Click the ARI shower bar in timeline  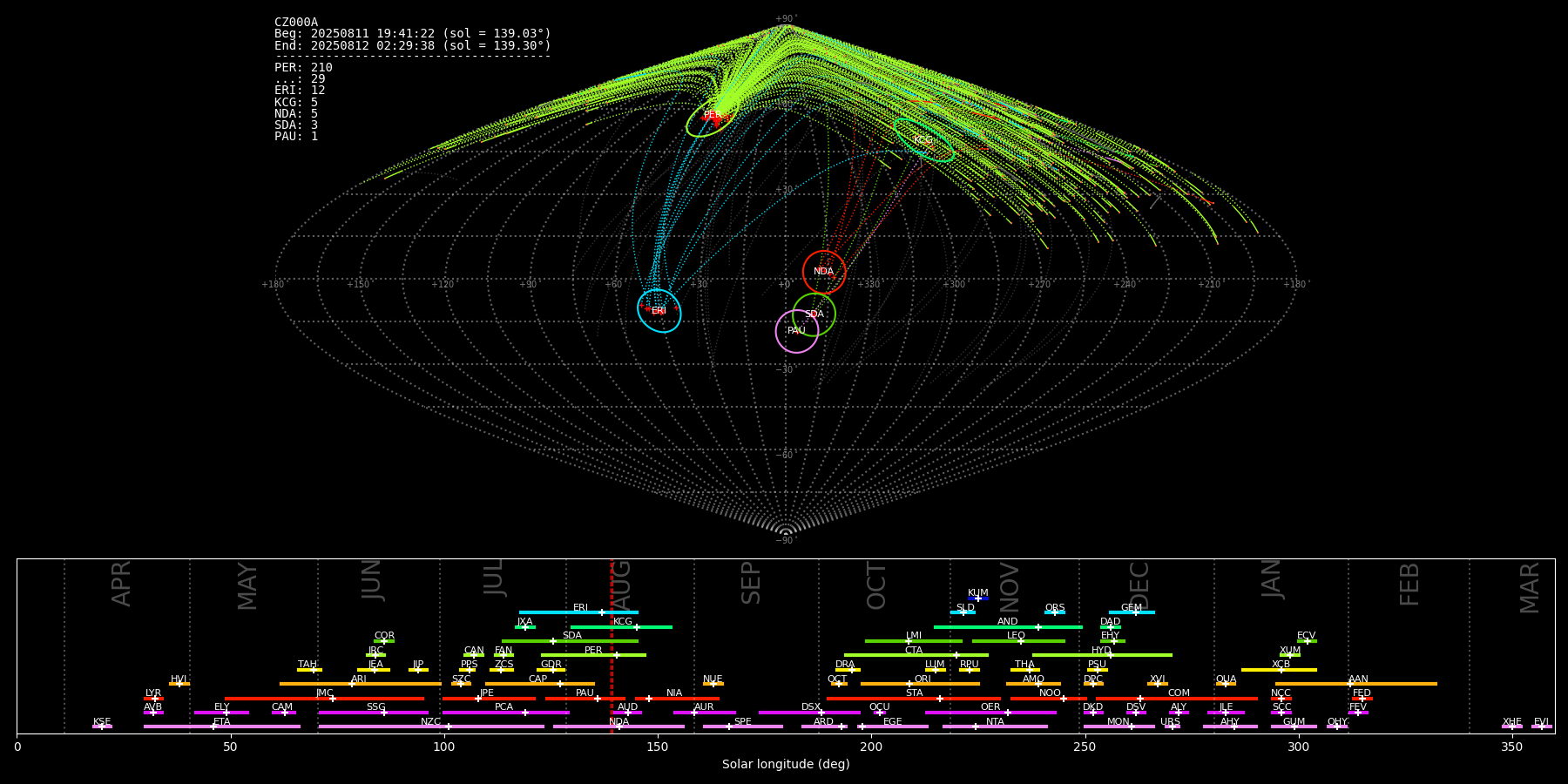coord(360,684)
